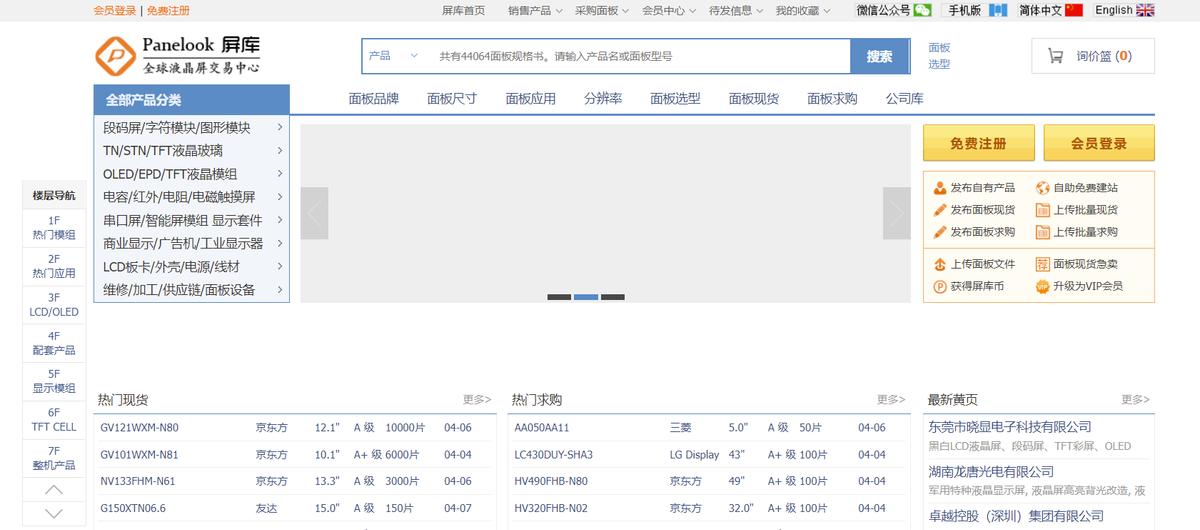Jump to 3F LCD/OLED floor
Screen dimensions: 1200x530
pos(54,305)
